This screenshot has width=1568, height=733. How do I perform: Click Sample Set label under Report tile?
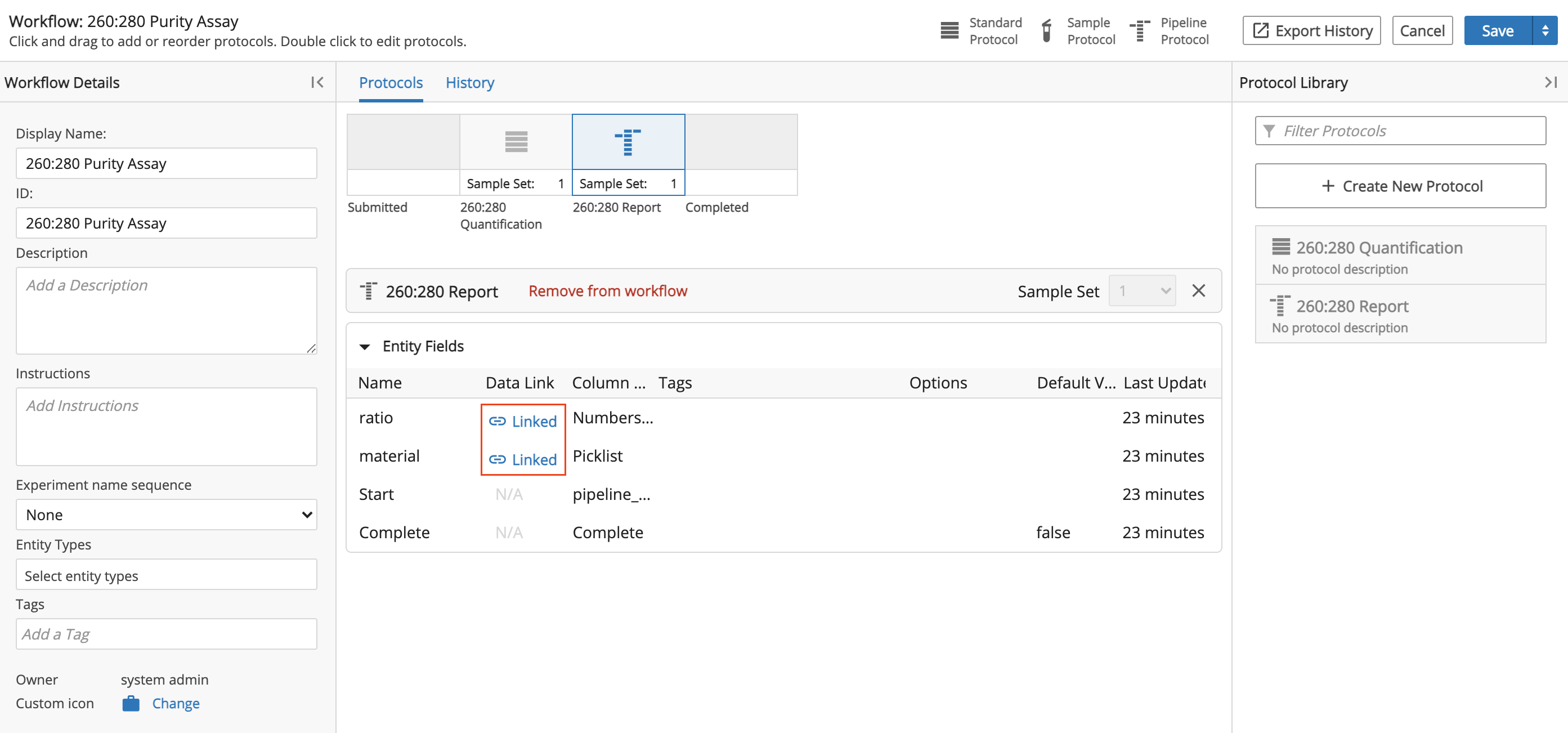click(x=613, y=184)
